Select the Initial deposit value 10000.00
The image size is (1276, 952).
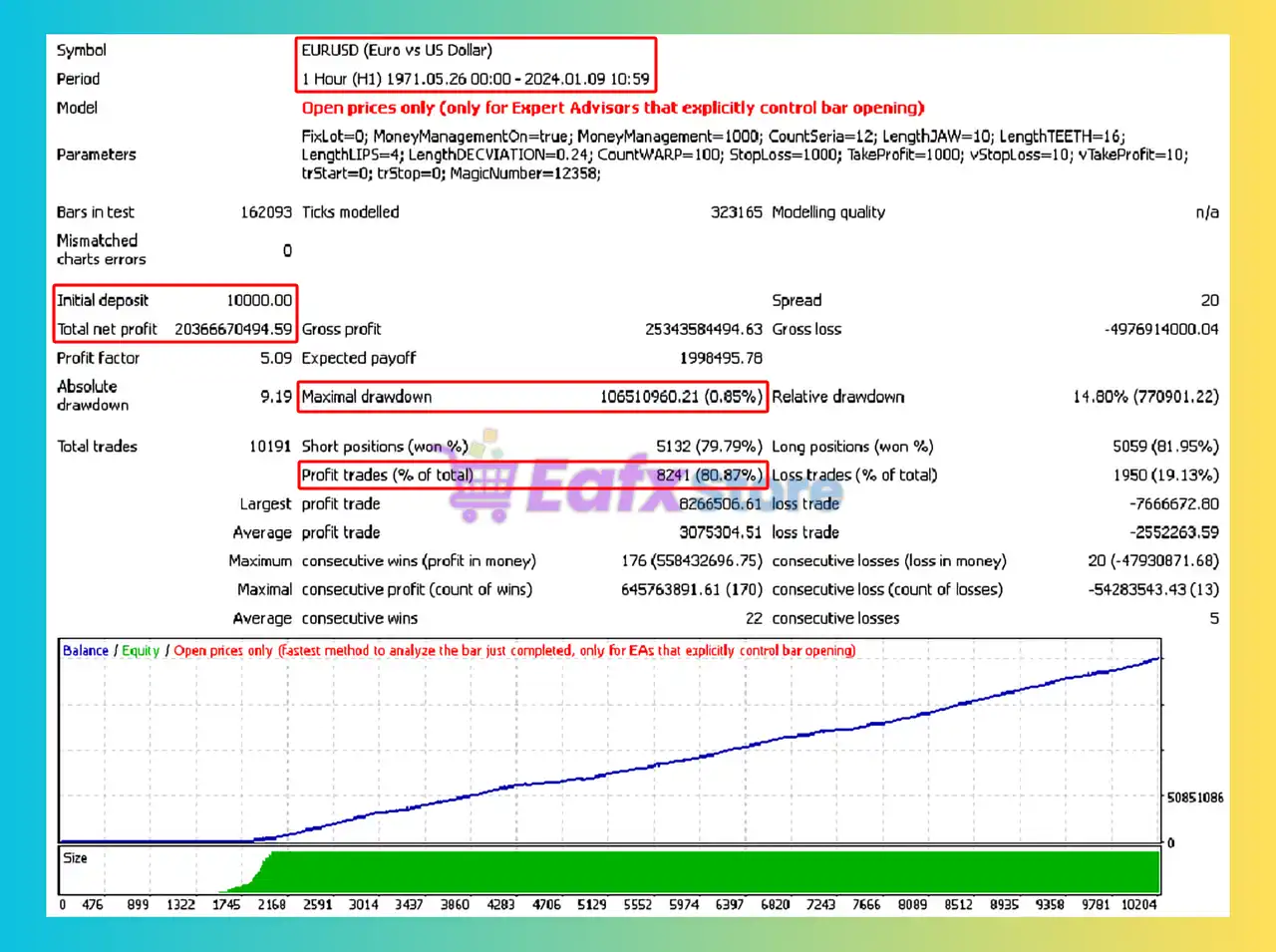click(x=259, y=300)
